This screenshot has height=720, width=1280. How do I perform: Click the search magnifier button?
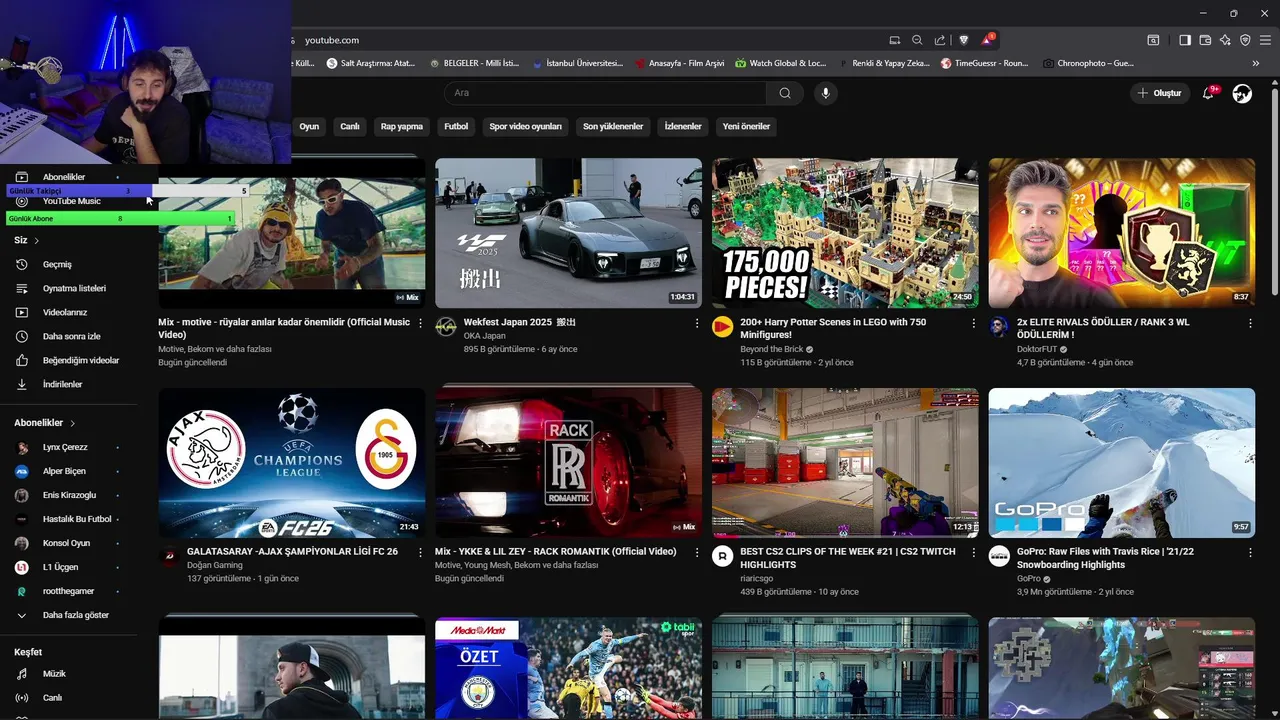click(785, 93)
